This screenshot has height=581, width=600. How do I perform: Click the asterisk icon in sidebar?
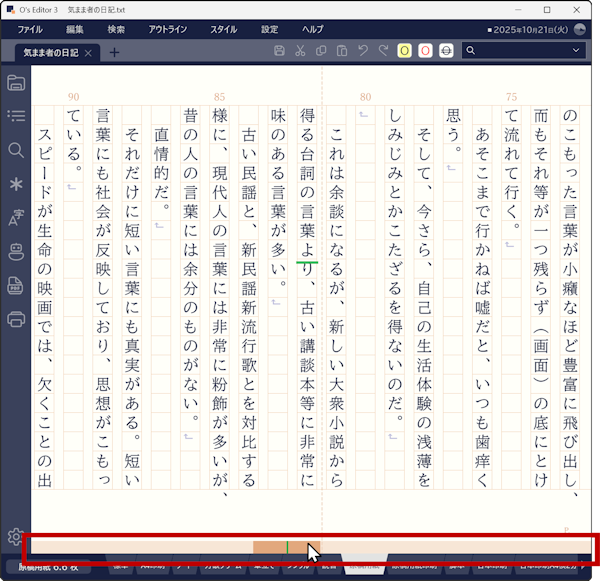click(16, 184)
